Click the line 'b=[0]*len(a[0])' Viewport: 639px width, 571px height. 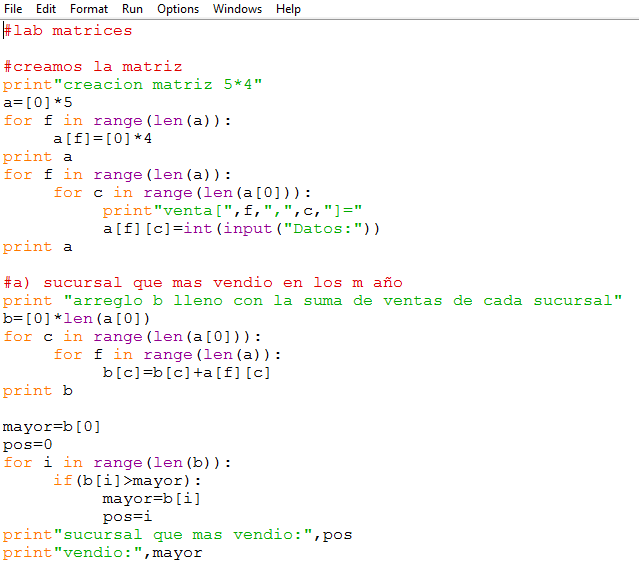77,319
